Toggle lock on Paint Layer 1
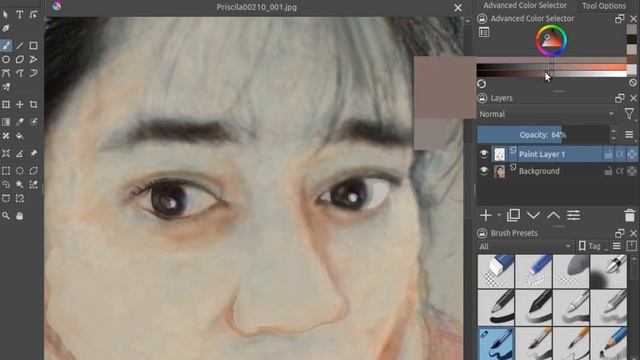 [608, 154]
